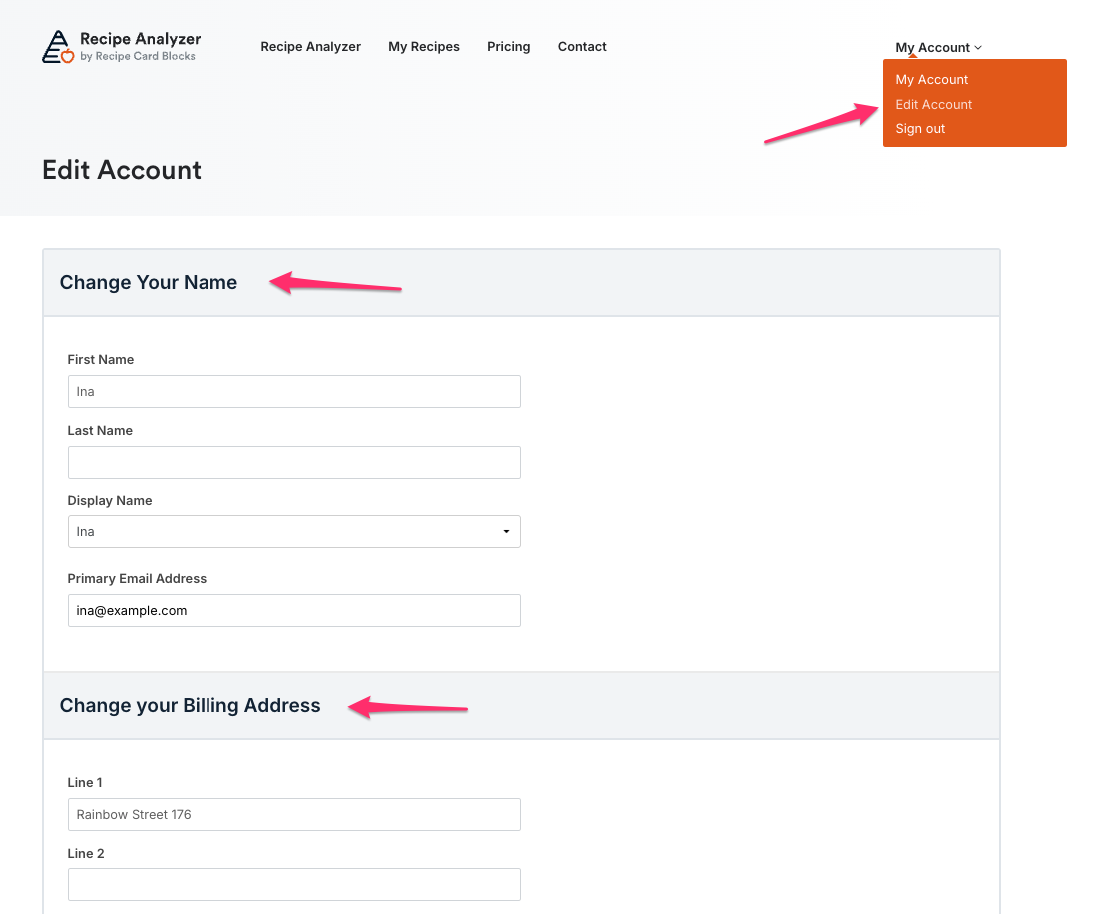Click the Last Name input field
The height and width of the screenshot is (914, 1094).
[x=294, y=463]
